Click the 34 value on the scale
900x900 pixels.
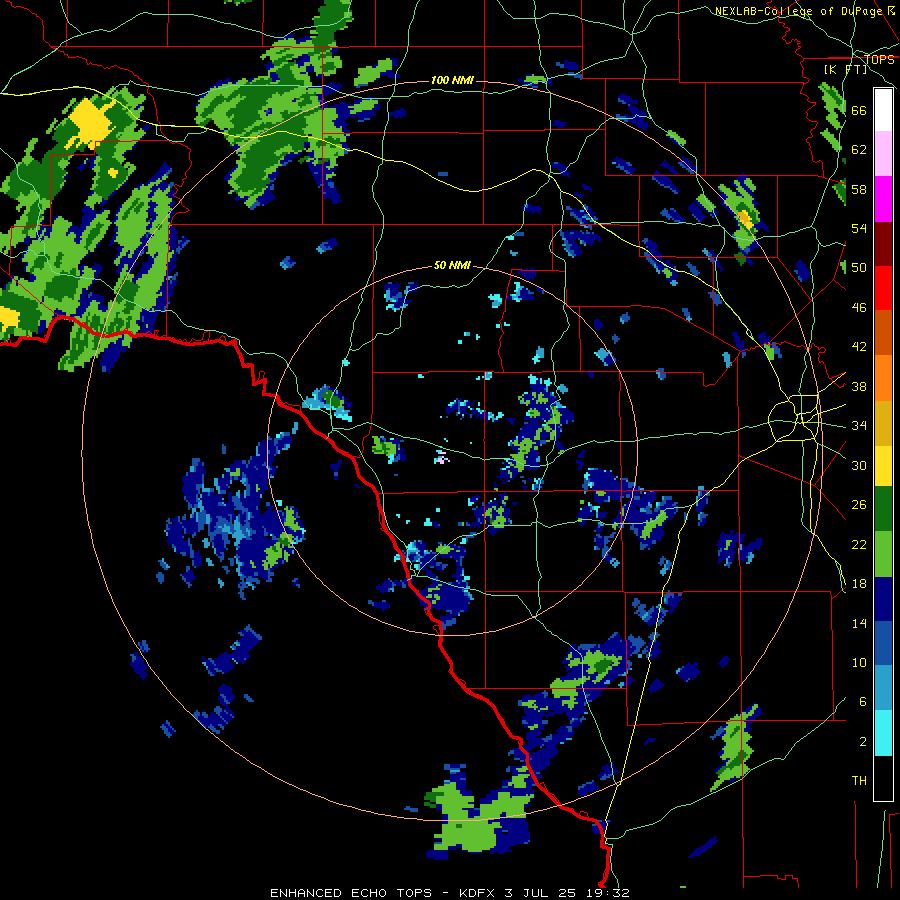[859, 426]
